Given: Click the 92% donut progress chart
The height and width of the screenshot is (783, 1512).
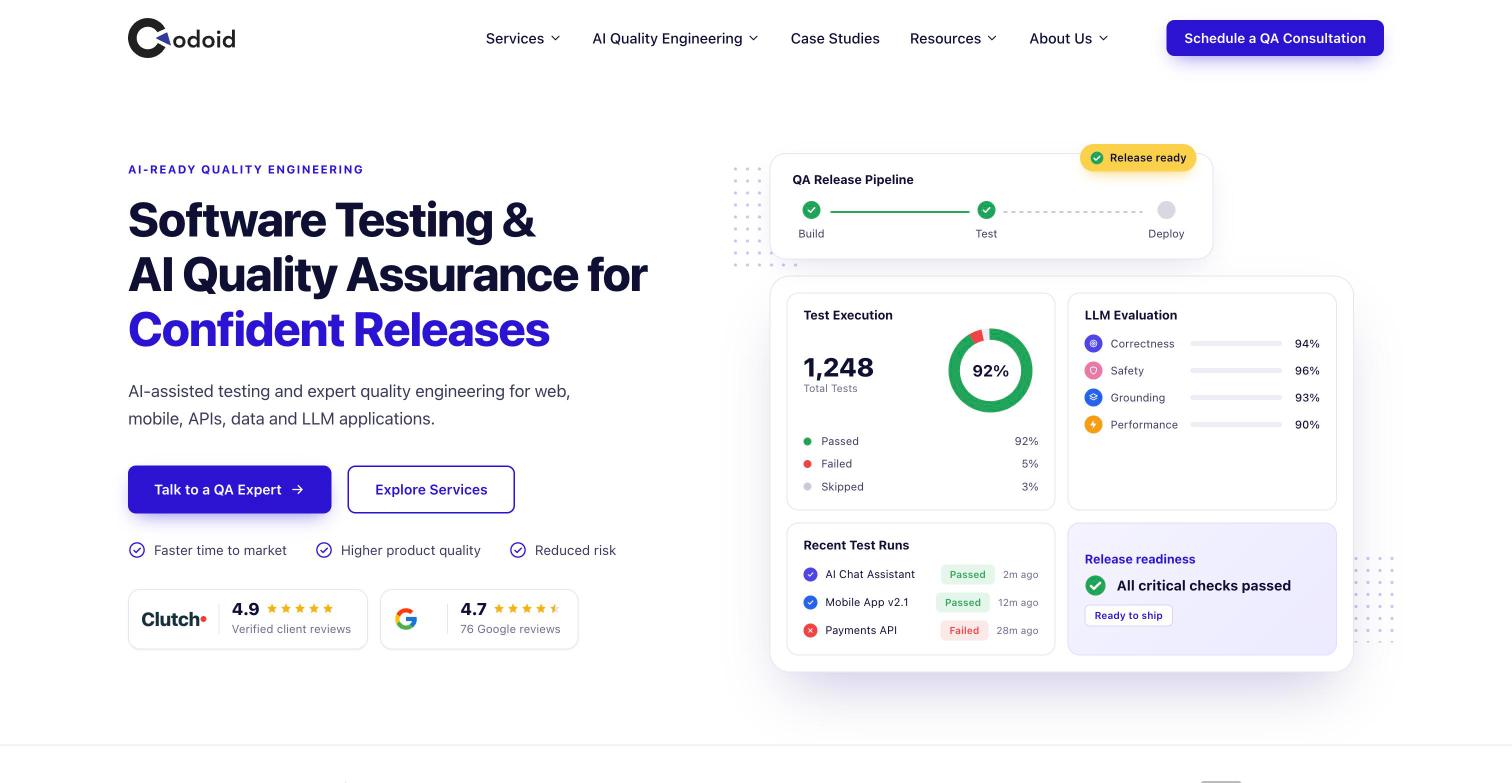Looking at the screenshot, I should (x=990, y=370).
